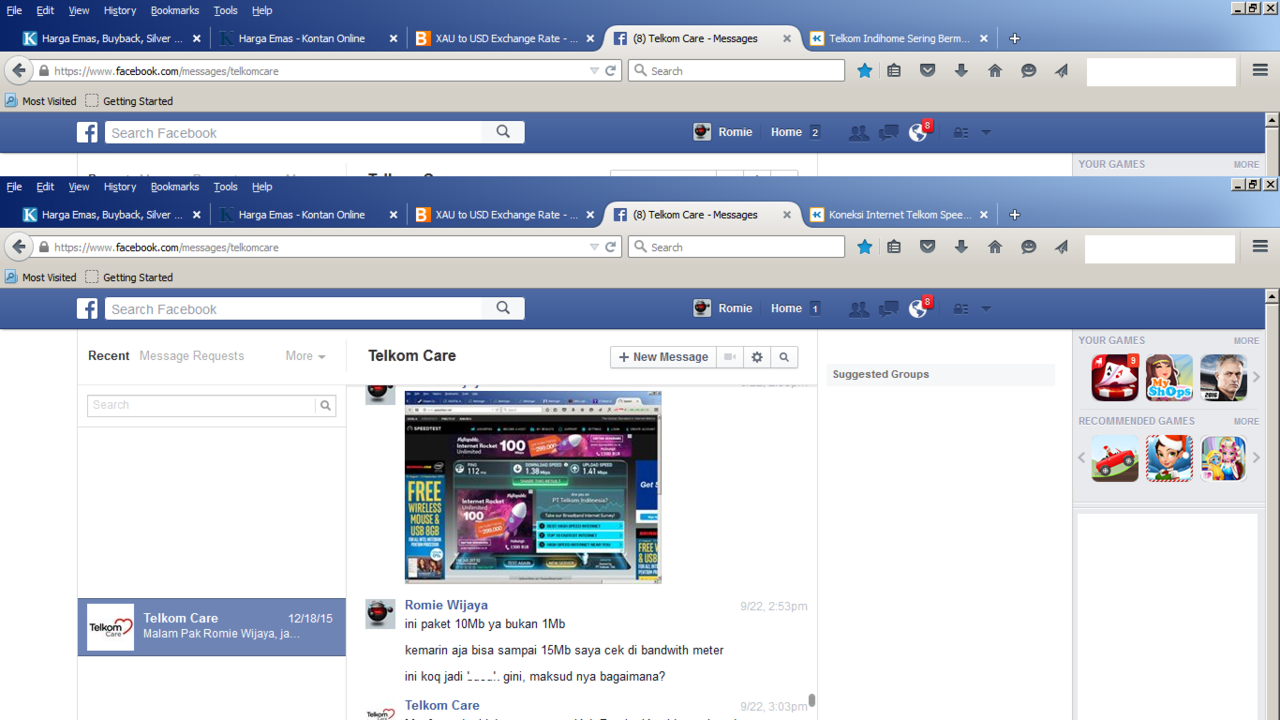Open the Hello chat smiley icon in the front window
The image size is (1280, 720).
click(x=1029, y=247)
